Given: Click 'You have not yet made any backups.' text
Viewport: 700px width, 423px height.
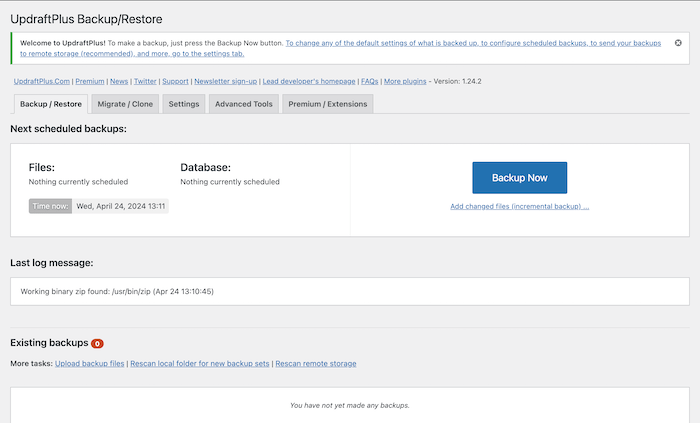Looking at the screenshot, I should pyautogui.click(x=350, y=405).
